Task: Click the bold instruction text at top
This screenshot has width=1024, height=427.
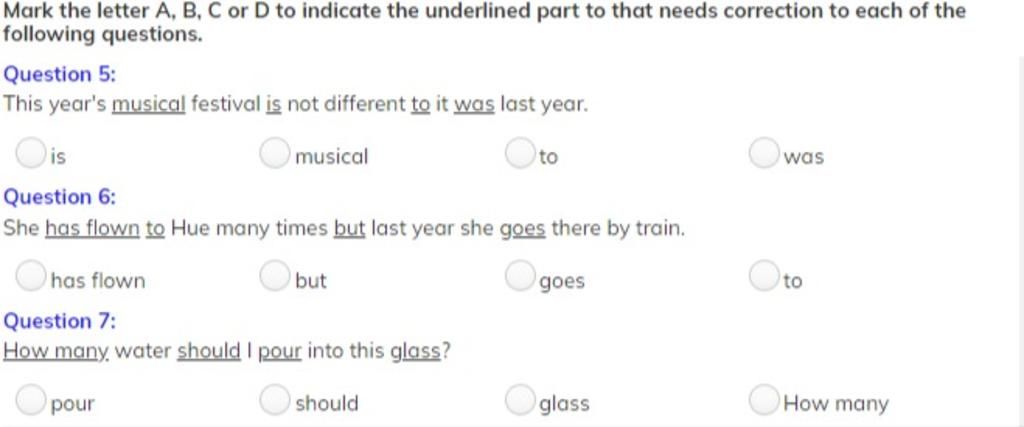Action: point(484,23)
